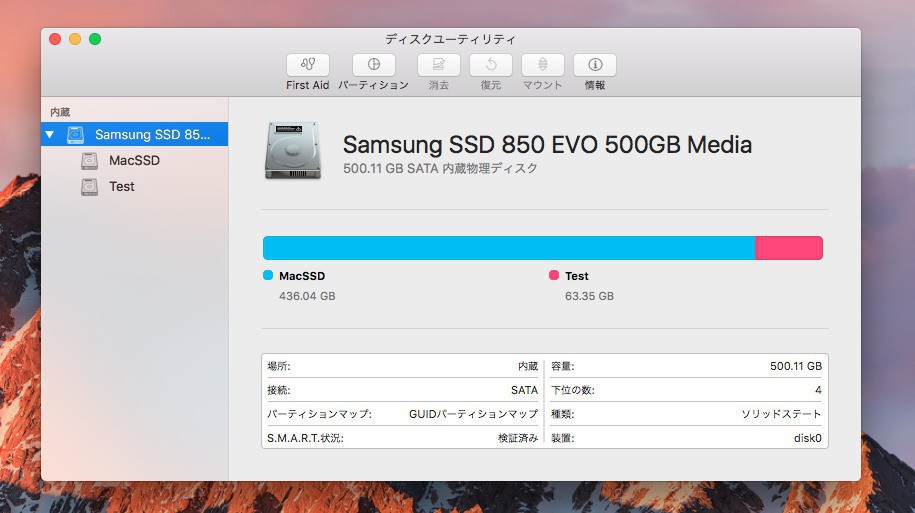The image size is (915, 513).
Task: Open the パーティション partition tool
Action: coord(373,65)
